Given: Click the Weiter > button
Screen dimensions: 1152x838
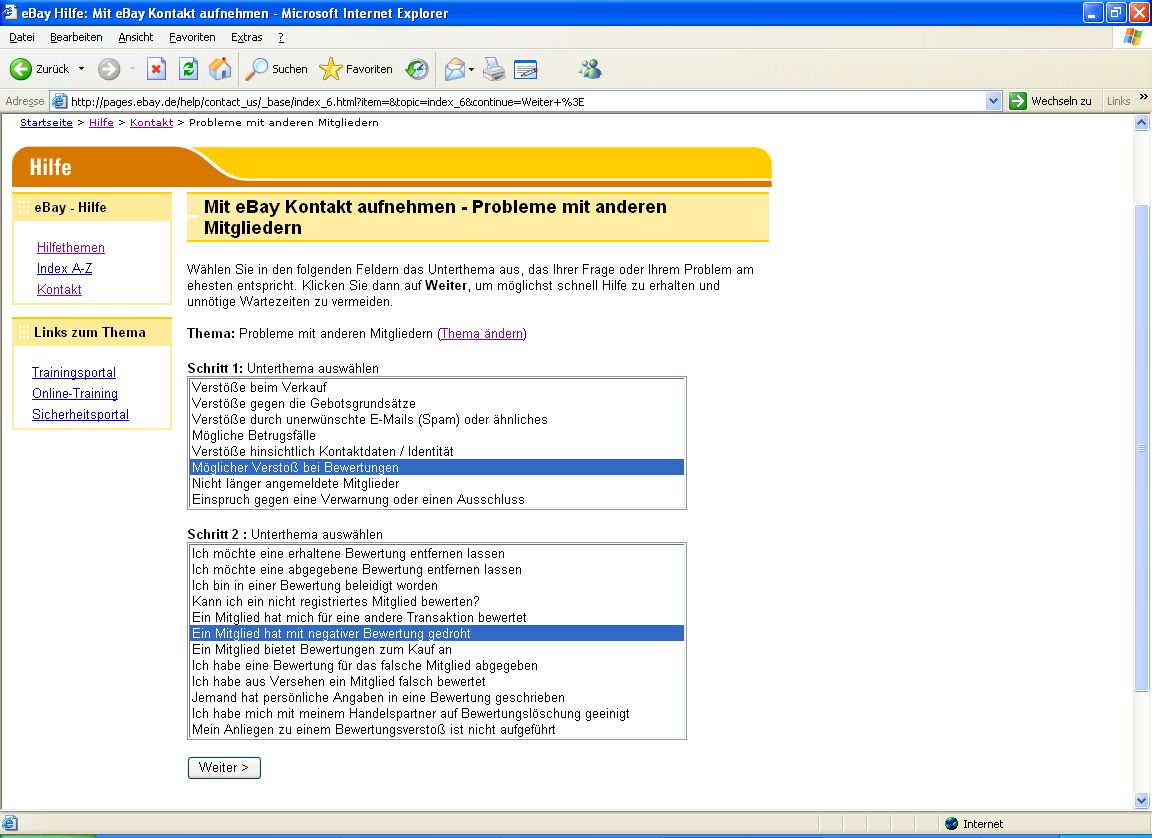Looking at the screenshot, I should coord(224,767).
